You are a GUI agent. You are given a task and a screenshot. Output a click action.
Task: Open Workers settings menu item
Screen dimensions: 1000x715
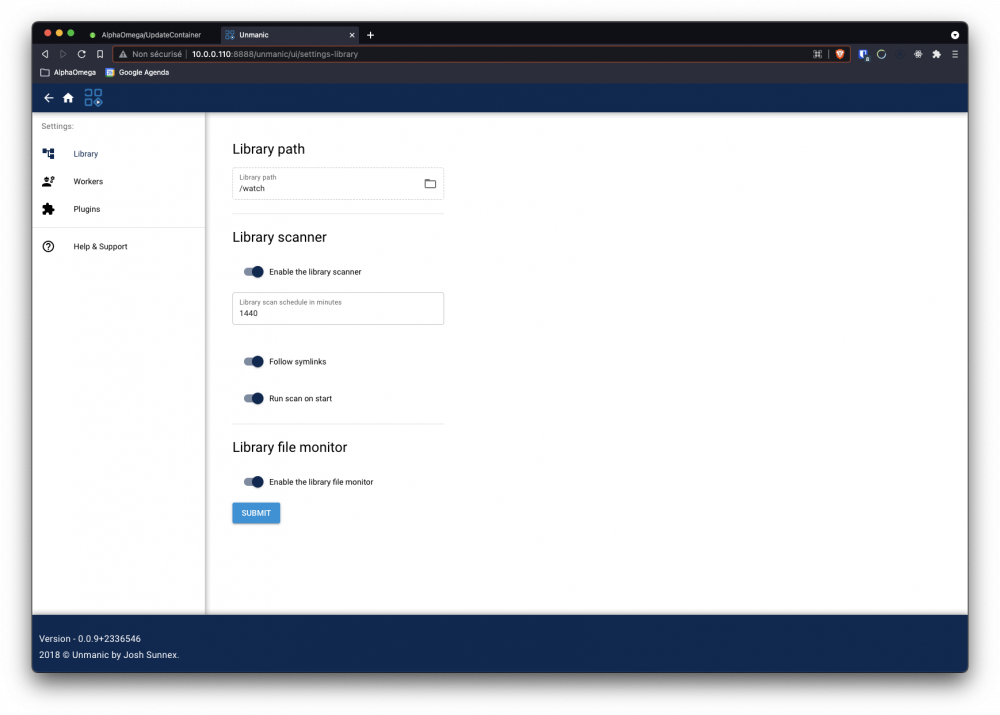pyautogui.click(x=119, y=182)
